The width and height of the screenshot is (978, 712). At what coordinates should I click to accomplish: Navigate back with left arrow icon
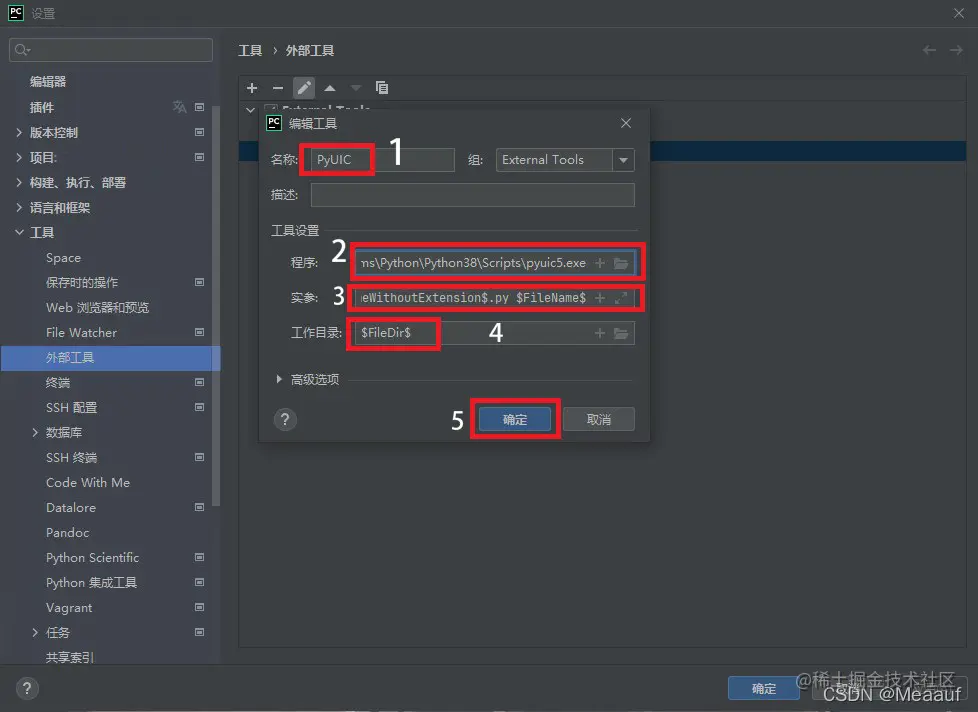pyautogui.click(x=929, y=50)
